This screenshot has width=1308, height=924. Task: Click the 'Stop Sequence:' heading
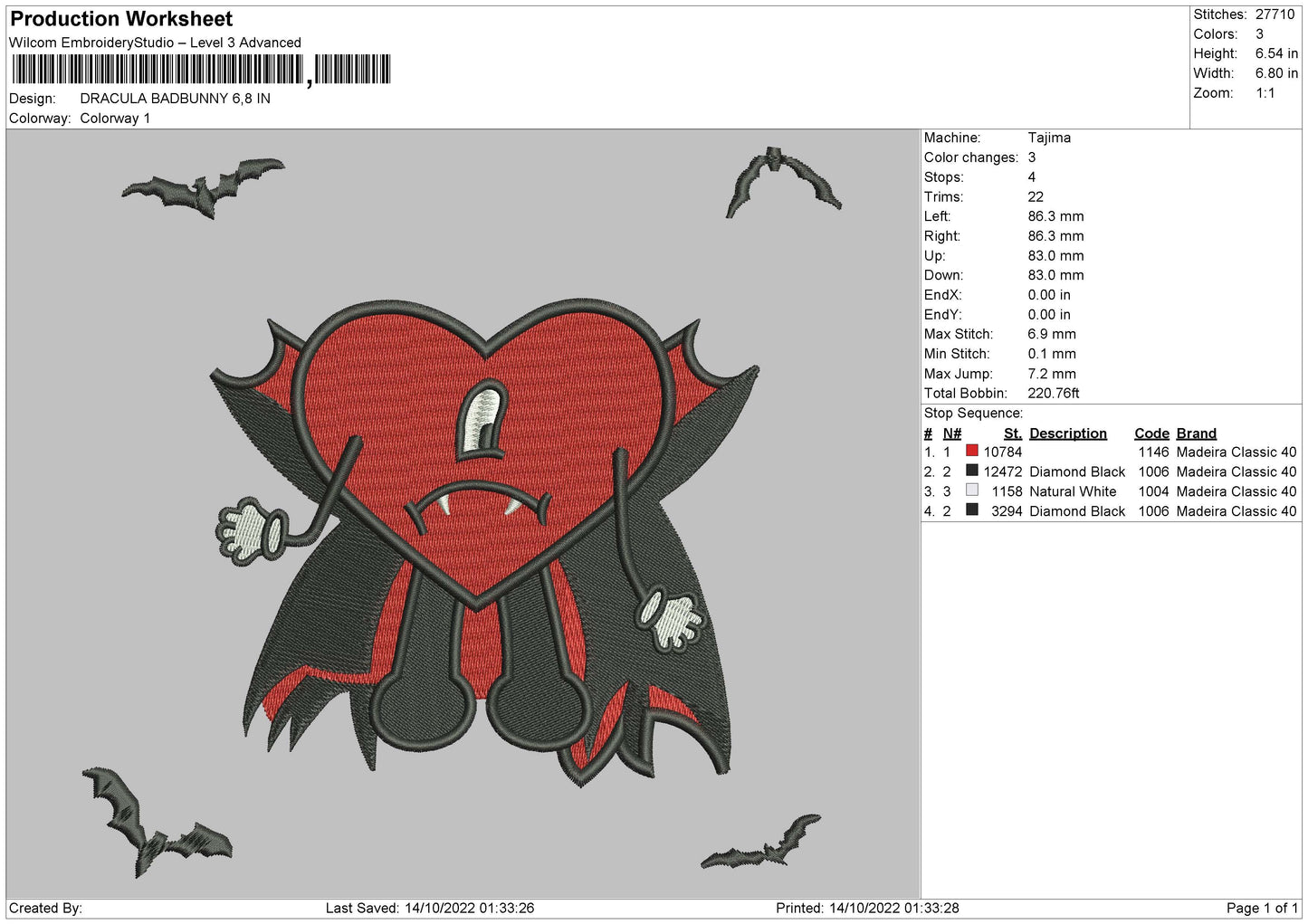click(x=973, y=414)
